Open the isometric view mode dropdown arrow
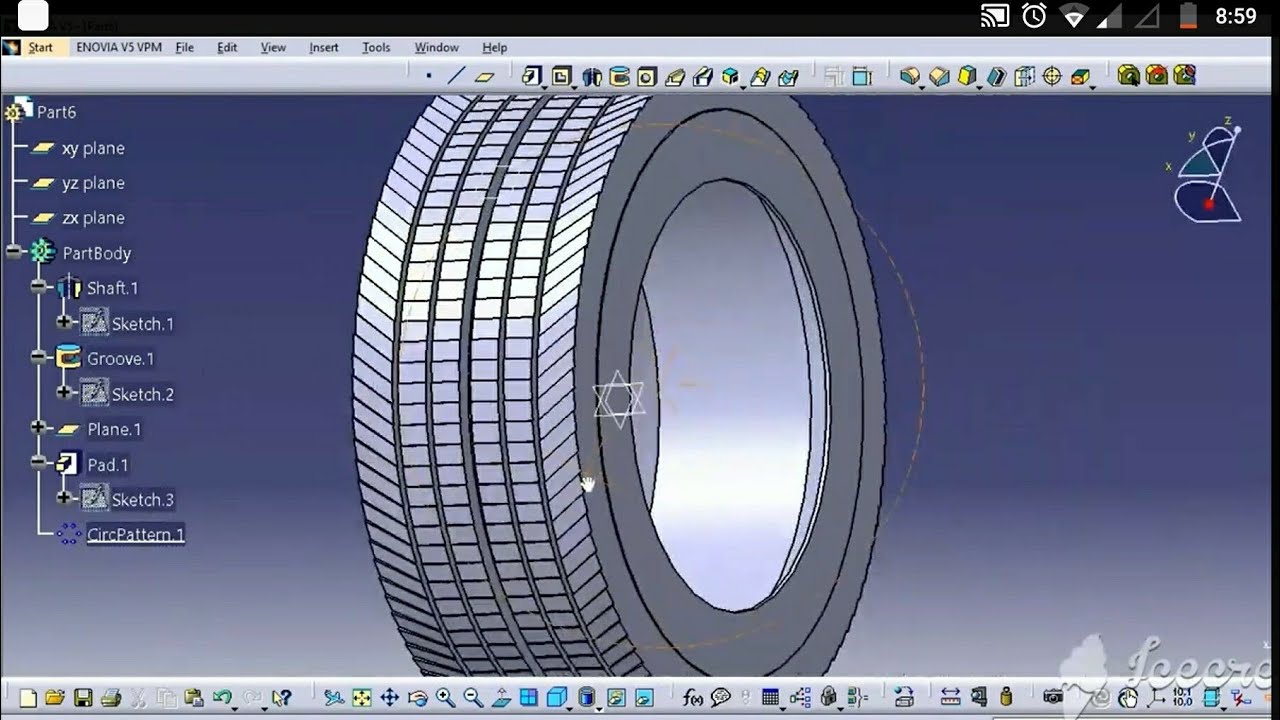 (569, 709)
